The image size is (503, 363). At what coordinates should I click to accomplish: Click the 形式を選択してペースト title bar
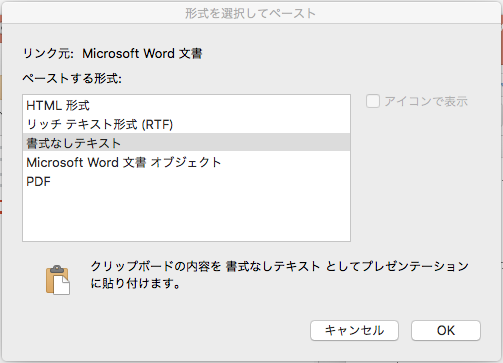[250, 13]
